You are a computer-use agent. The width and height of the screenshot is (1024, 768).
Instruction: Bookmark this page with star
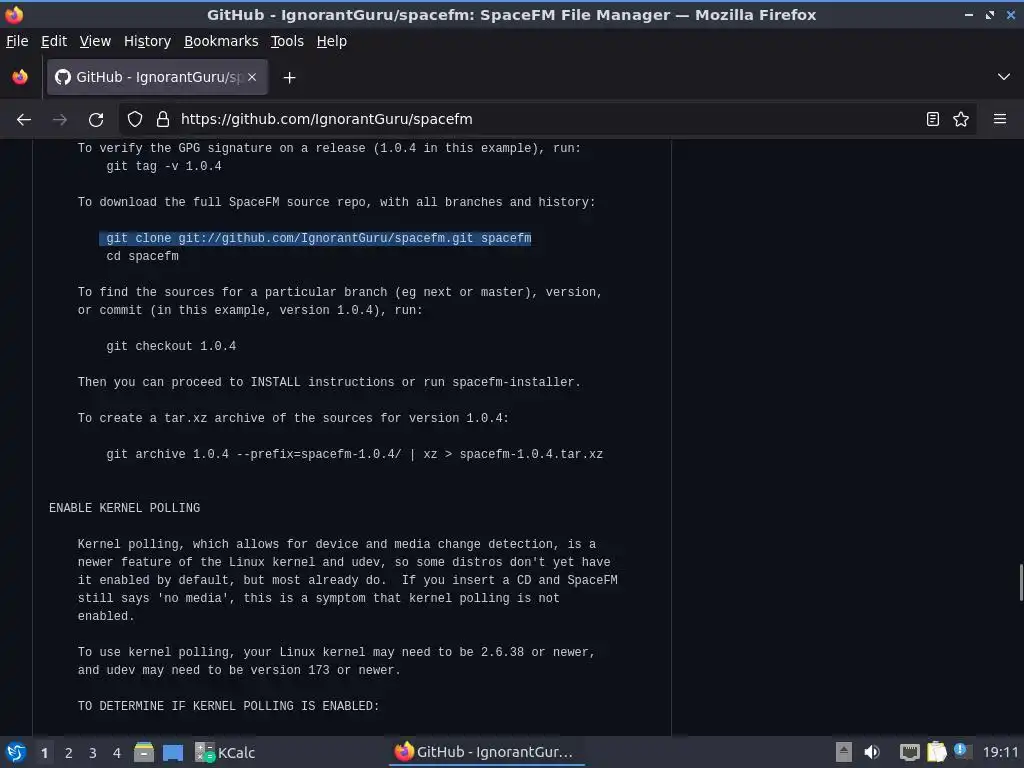[x=961, y=120]
